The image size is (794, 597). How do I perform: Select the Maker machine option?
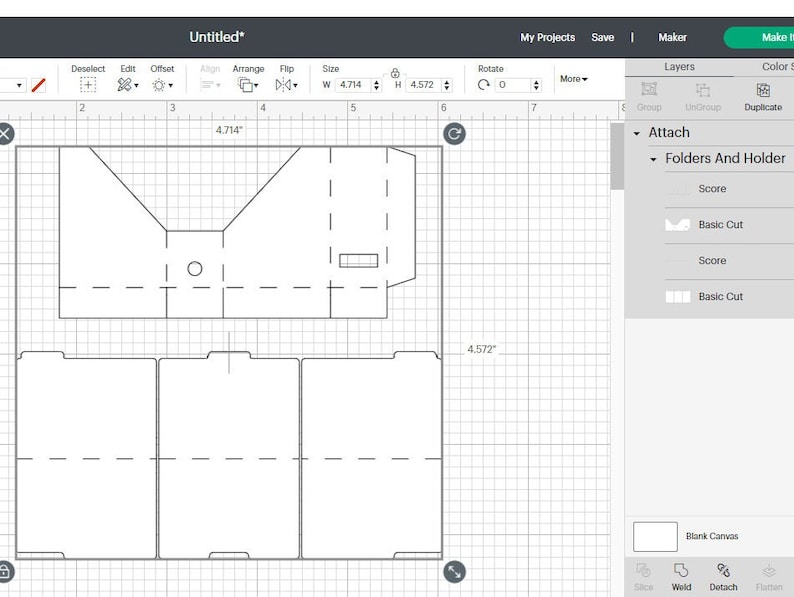[x=672, y=37]
